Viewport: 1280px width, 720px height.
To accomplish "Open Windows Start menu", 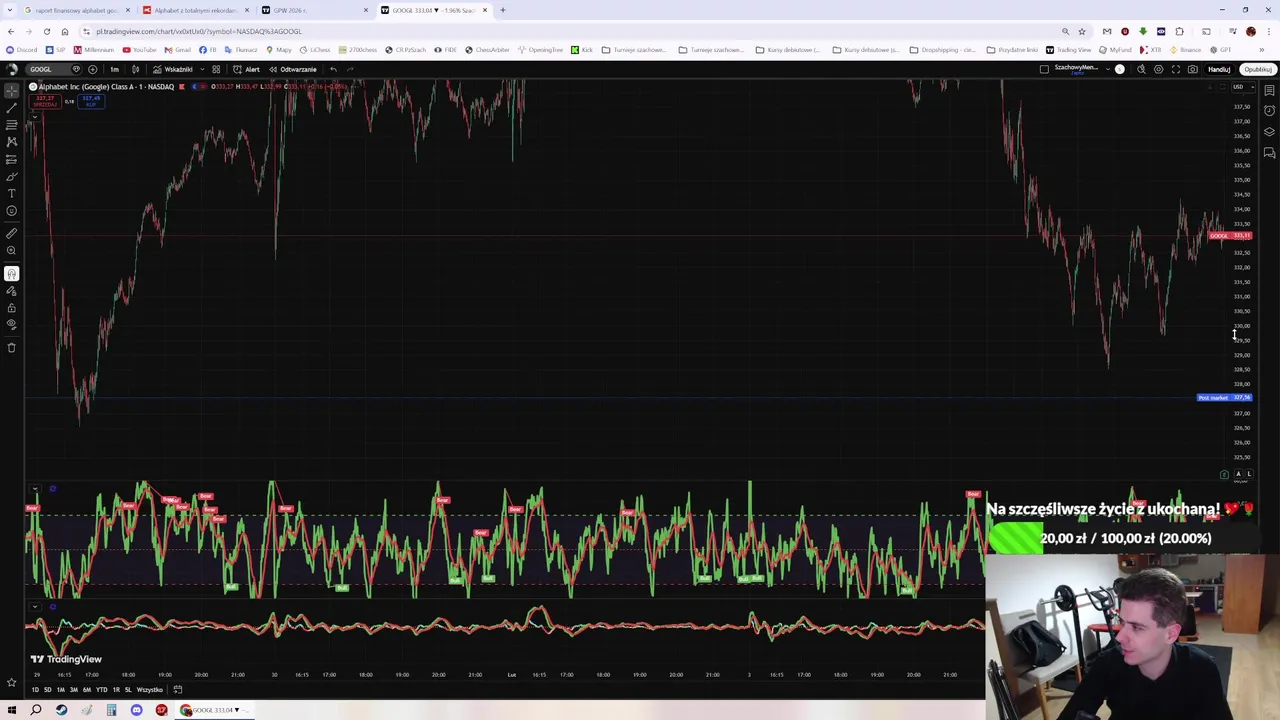I will [x=12, y=710].
